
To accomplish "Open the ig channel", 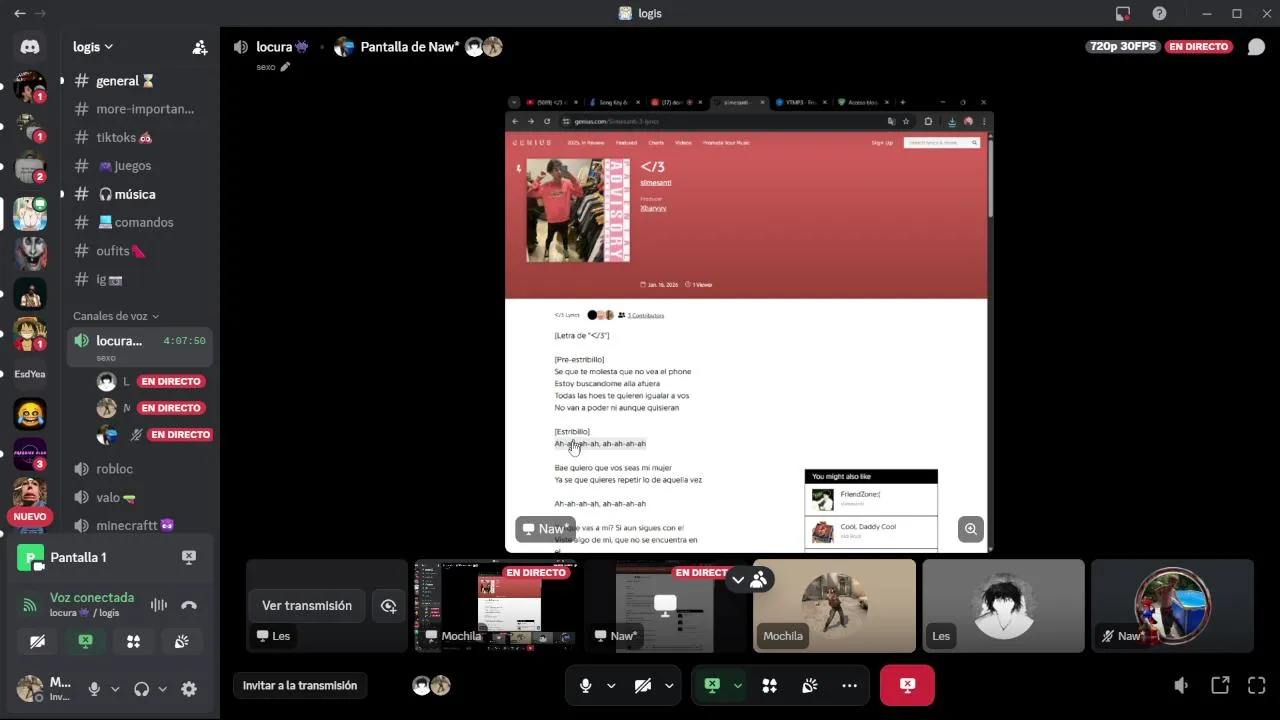I will tap(140, 279).
